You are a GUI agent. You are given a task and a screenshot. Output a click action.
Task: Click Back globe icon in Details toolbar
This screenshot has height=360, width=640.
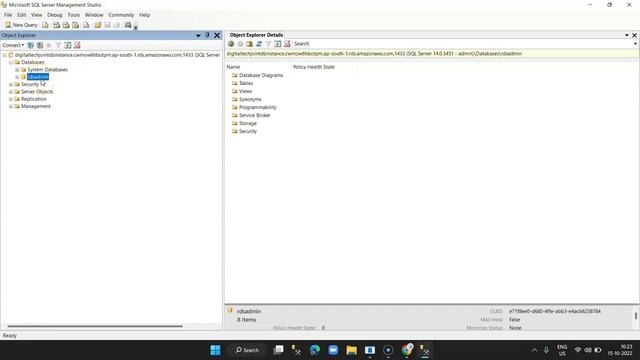231,44
